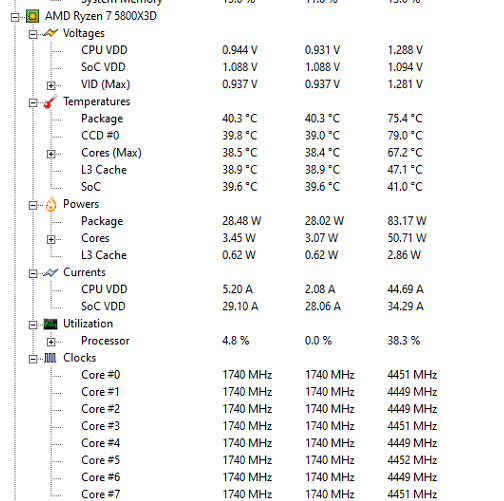This screenshot has width=504, height=501.
Task: Click the 4452 MHz Core #5 max value
Action: (412, 460)
